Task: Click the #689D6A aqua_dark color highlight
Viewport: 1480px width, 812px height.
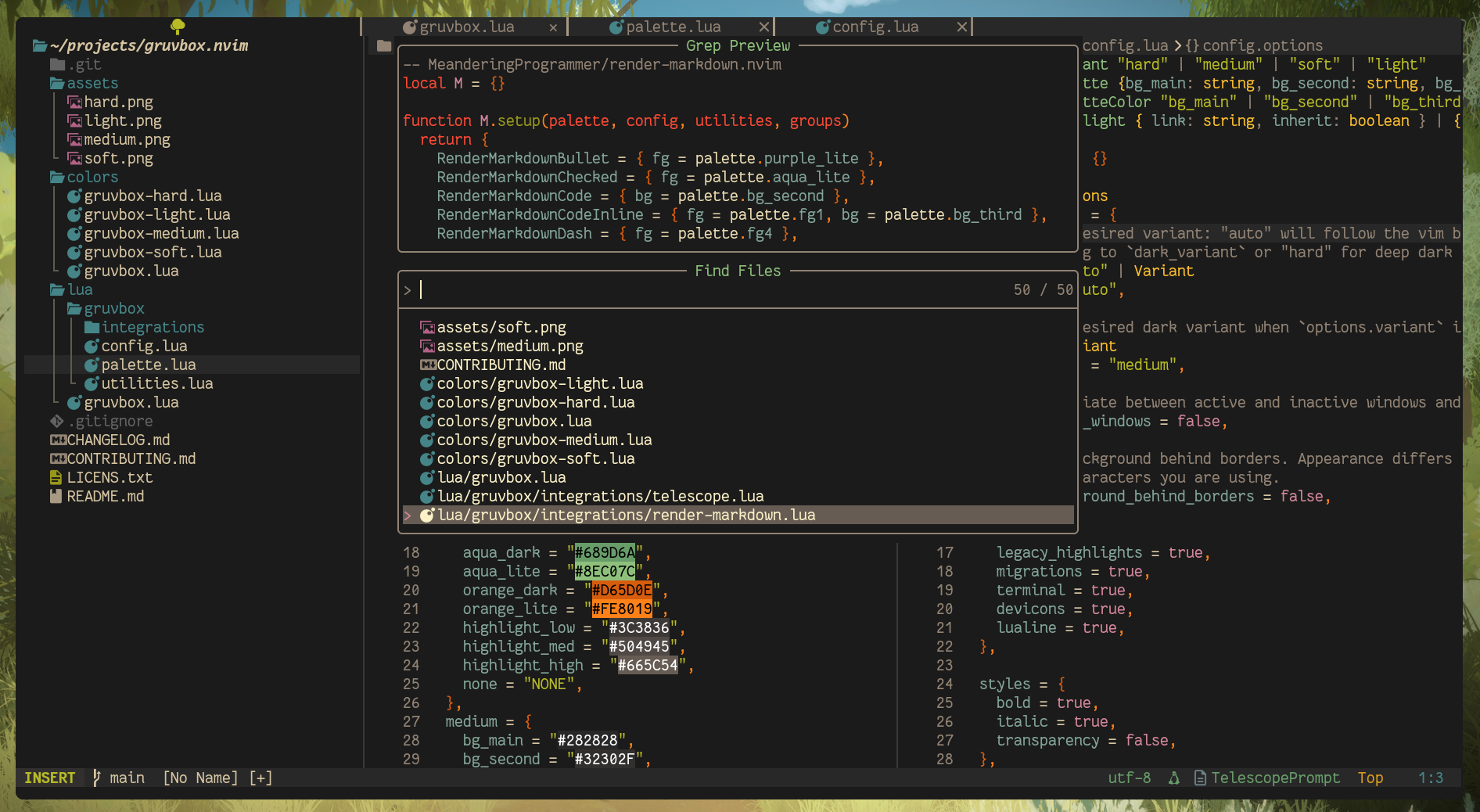Action: pyautogui.click(x=605, y=553)
